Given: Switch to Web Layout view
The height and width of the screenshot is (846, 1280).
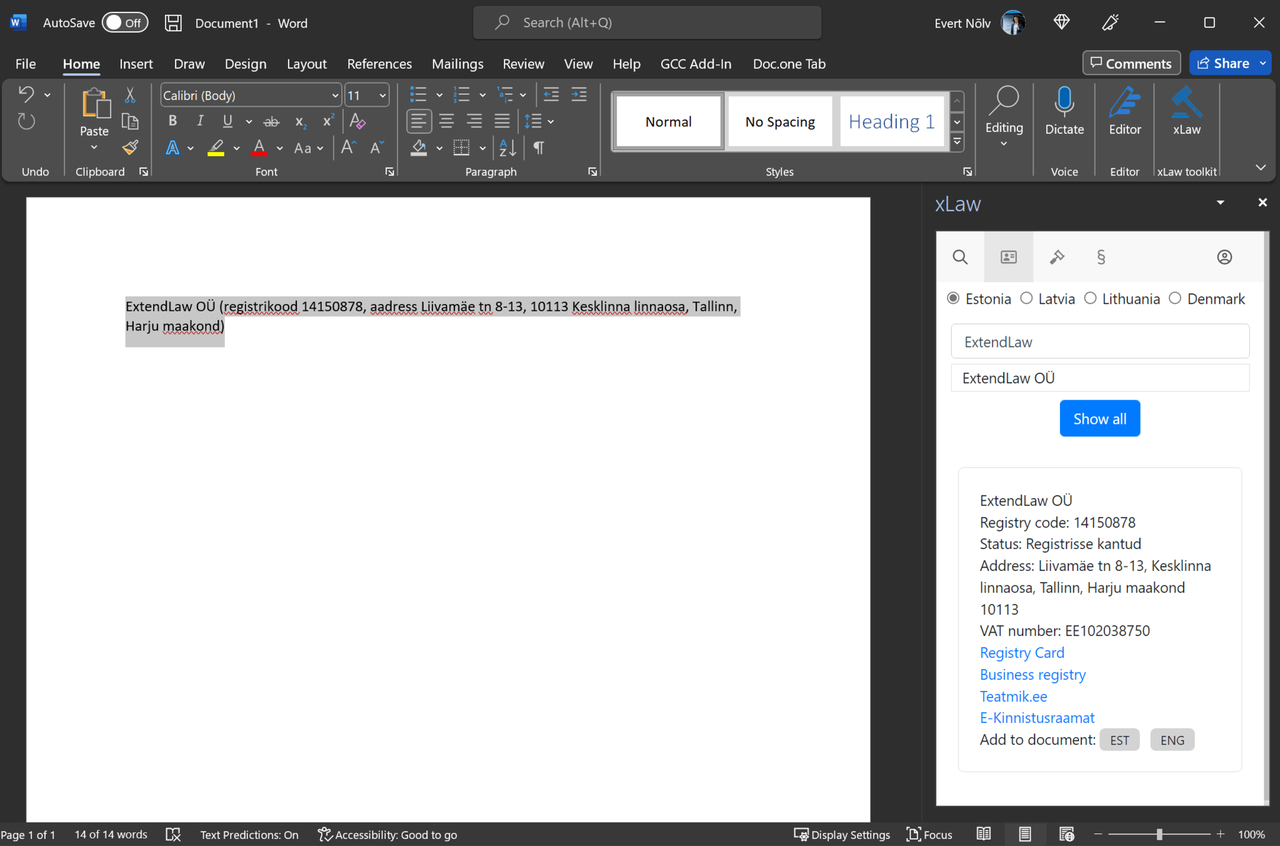Looking at the screenshot, I should pyautogui.click(x=1067, y=834).
